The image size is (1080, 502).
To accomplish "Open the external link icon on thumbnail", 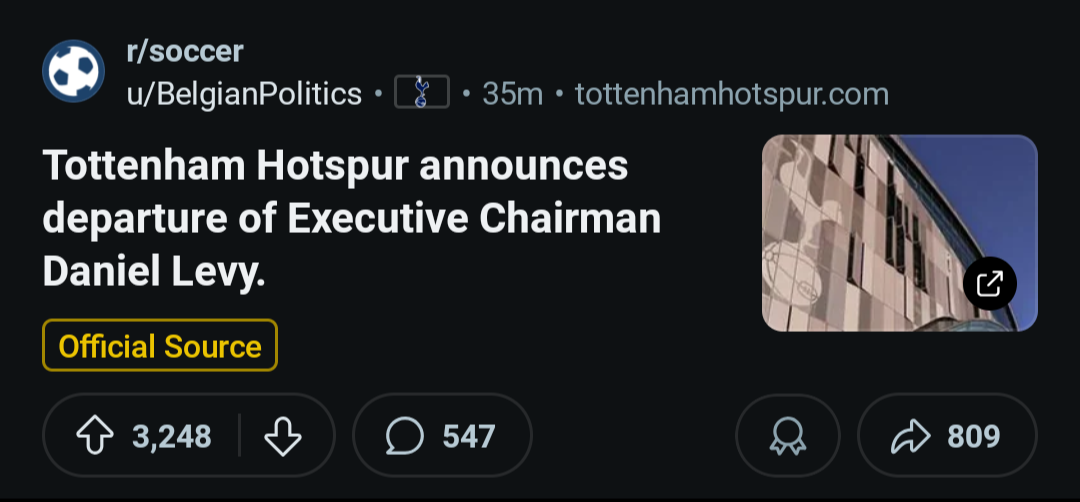I will 989,284.
